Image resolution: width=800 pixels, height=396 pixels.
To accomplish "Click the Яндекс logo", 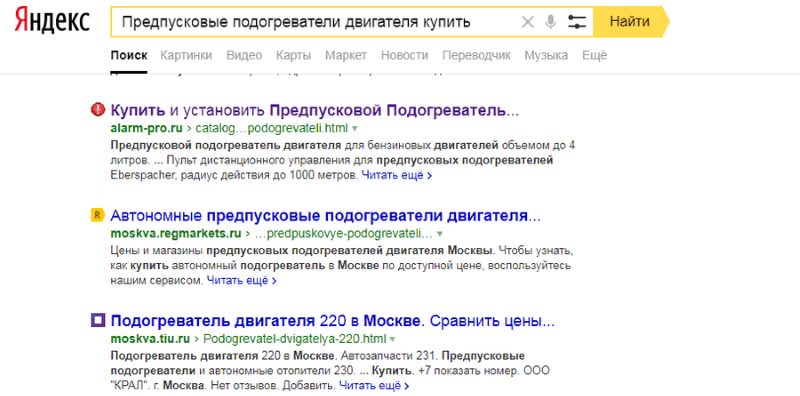I will pos(52,20).
